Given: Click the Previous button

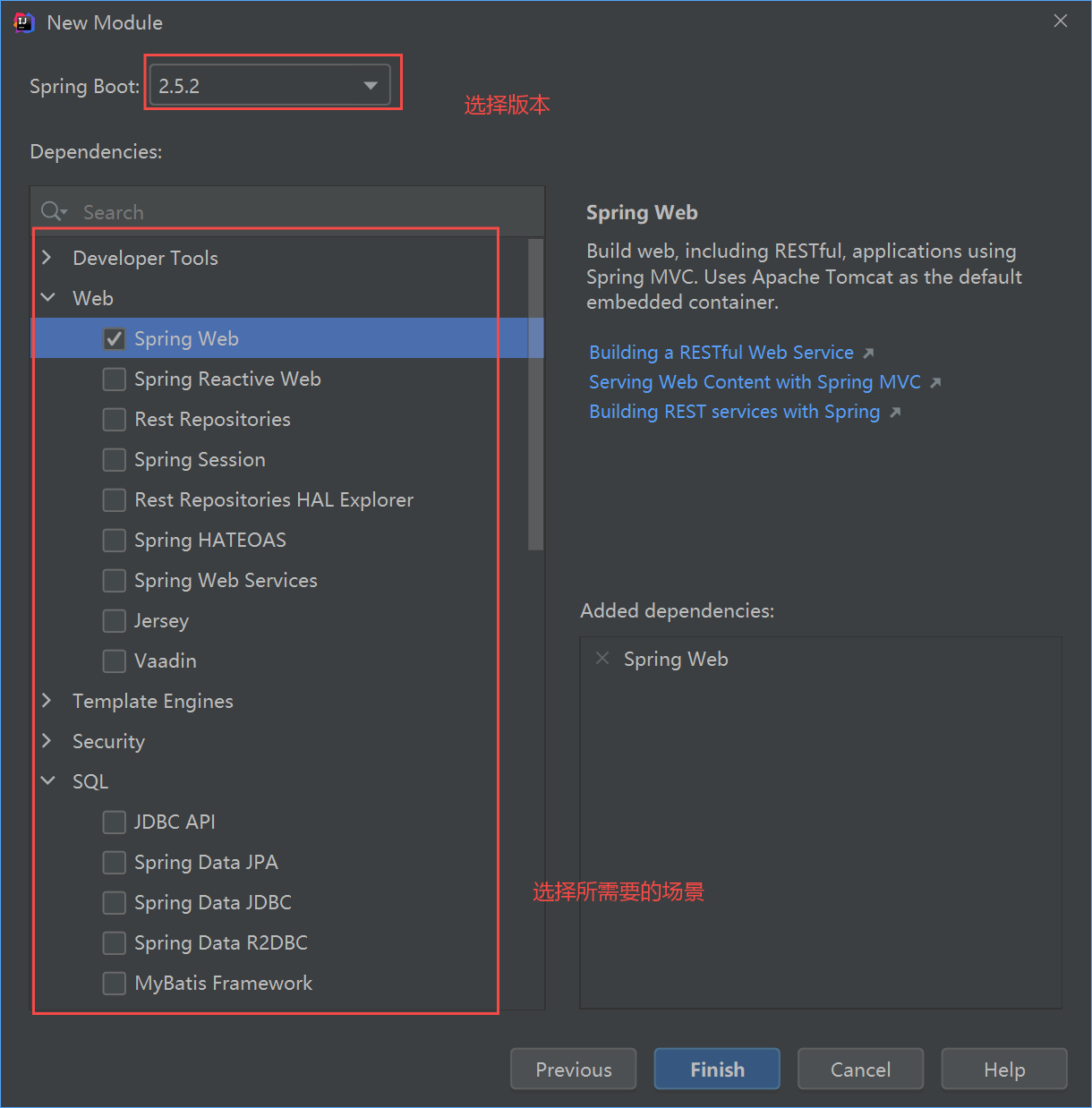Looking at the screenshot, I should [x=574, y=1069].
